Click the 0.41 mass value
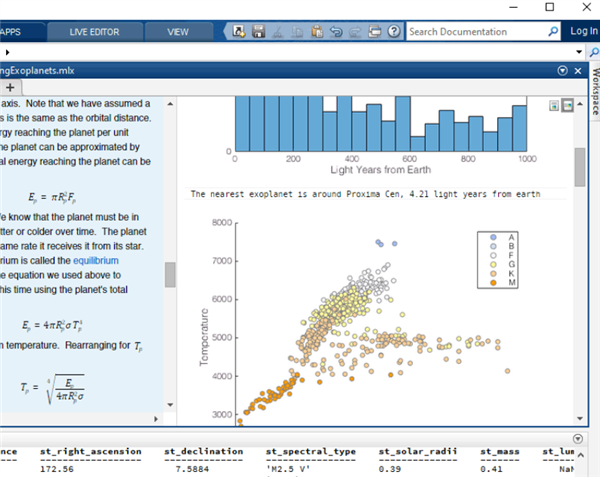 tap(491, 469)
